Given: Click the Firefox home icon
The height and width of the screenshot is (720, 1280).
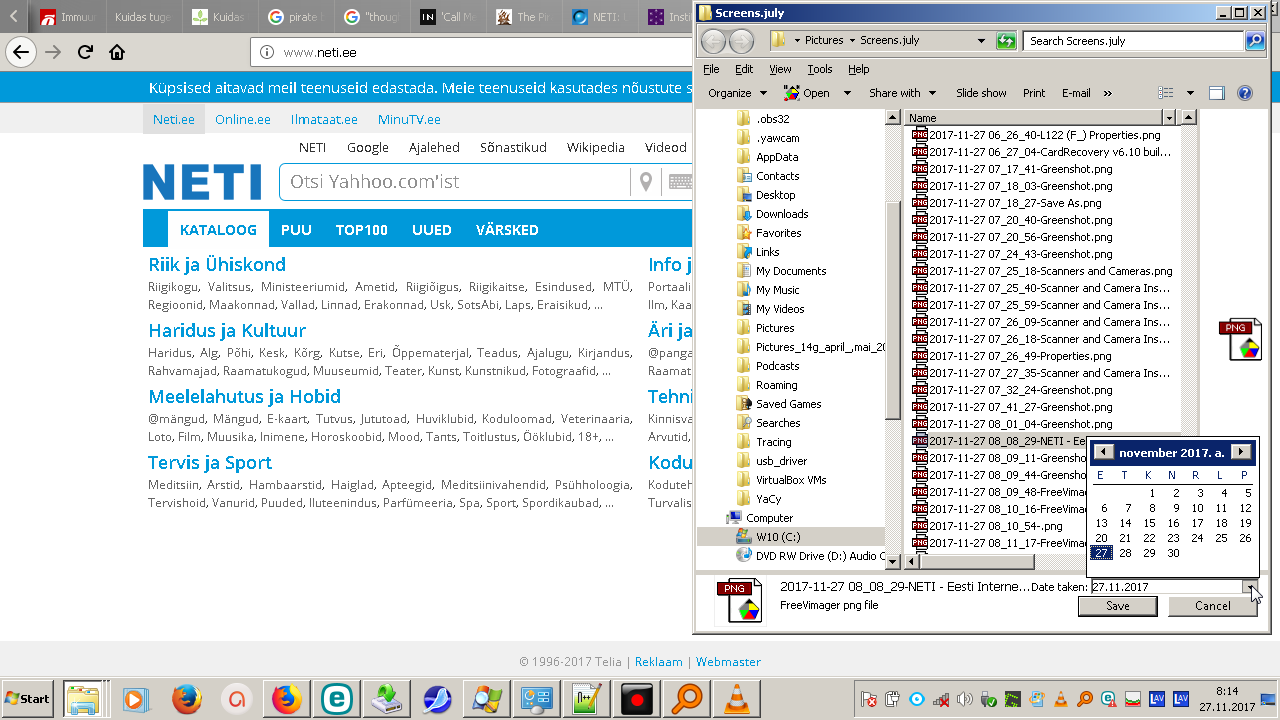Looking at the screenshot, I should pos(117,52).
